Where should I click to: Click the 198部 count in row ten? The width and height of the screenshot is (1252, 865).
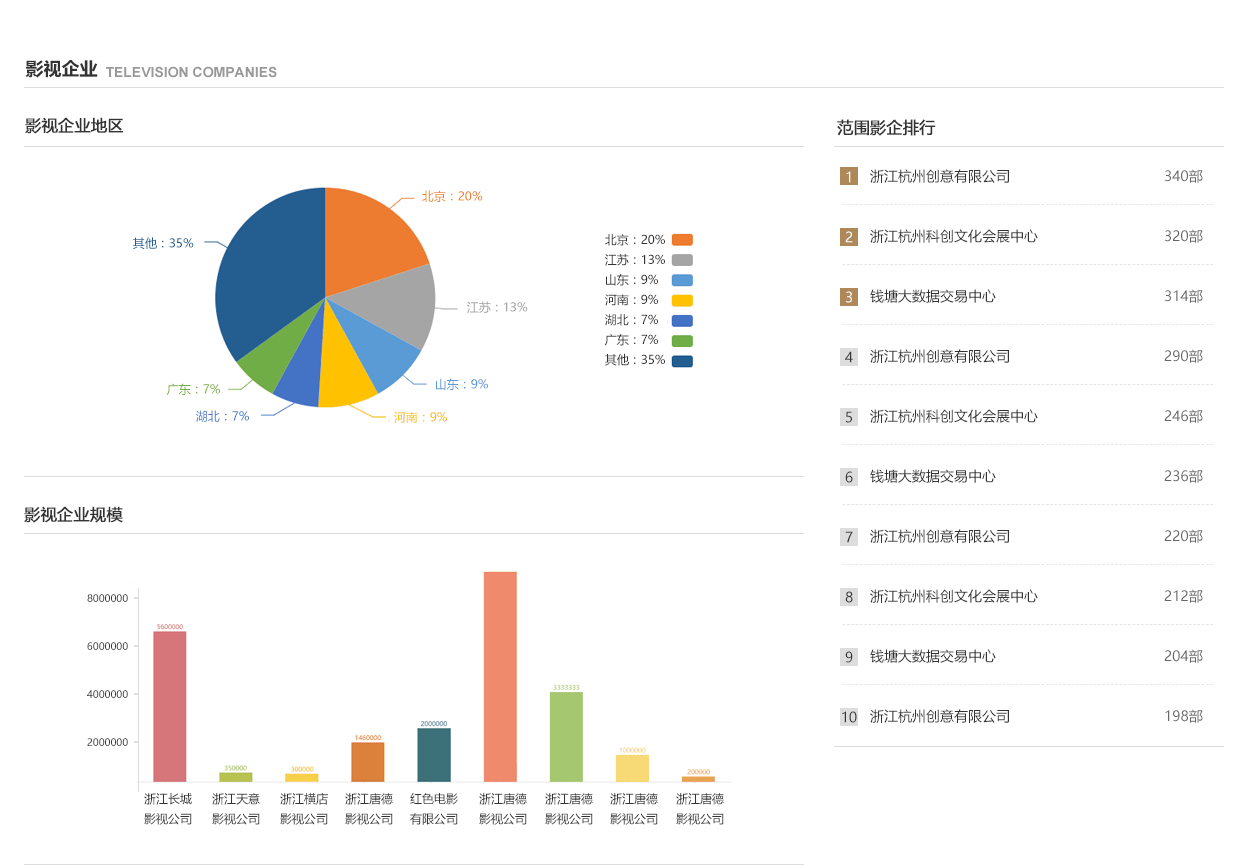(1183, 716)
